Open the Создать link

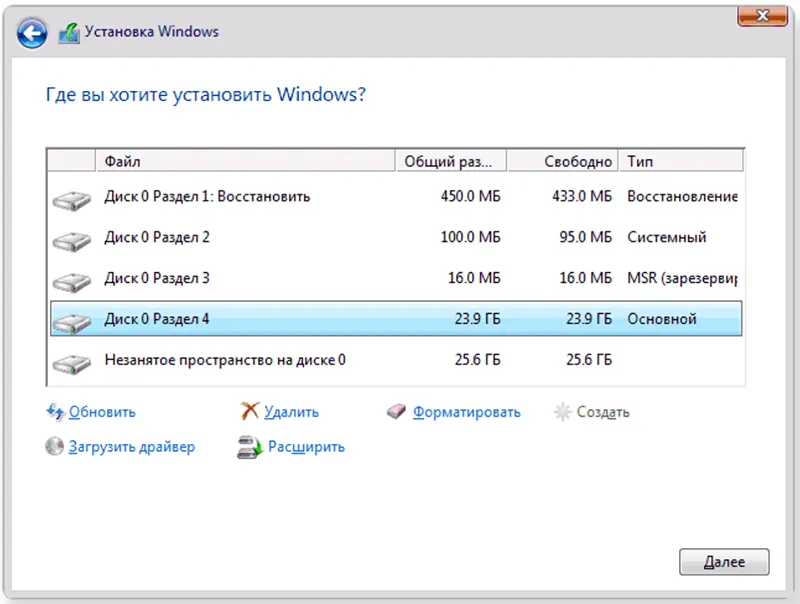(x=602, y=412)
